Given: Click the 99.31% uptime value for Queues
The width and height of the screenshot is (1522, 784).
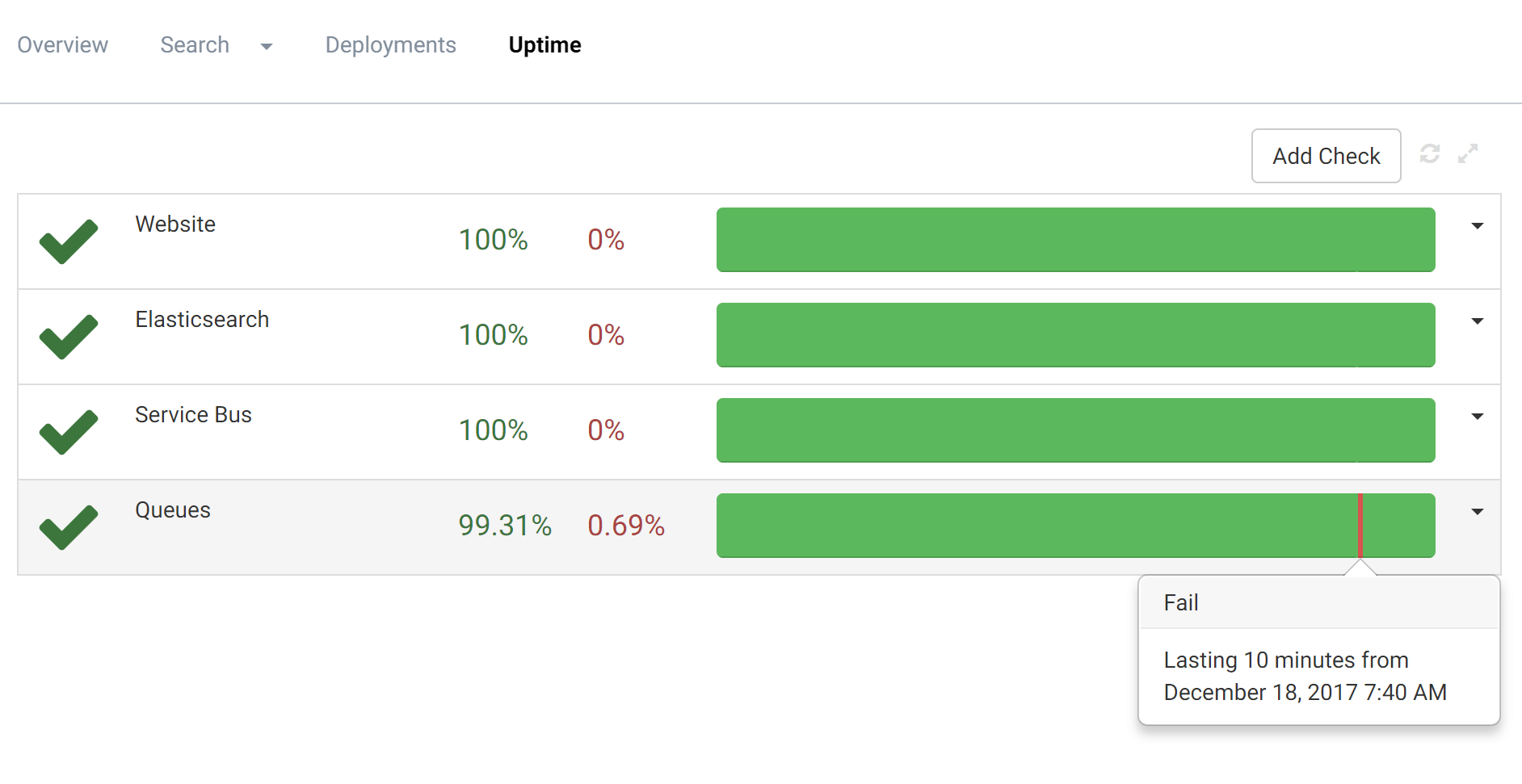Looking at the screenshot, I should [x=504, y=526].
